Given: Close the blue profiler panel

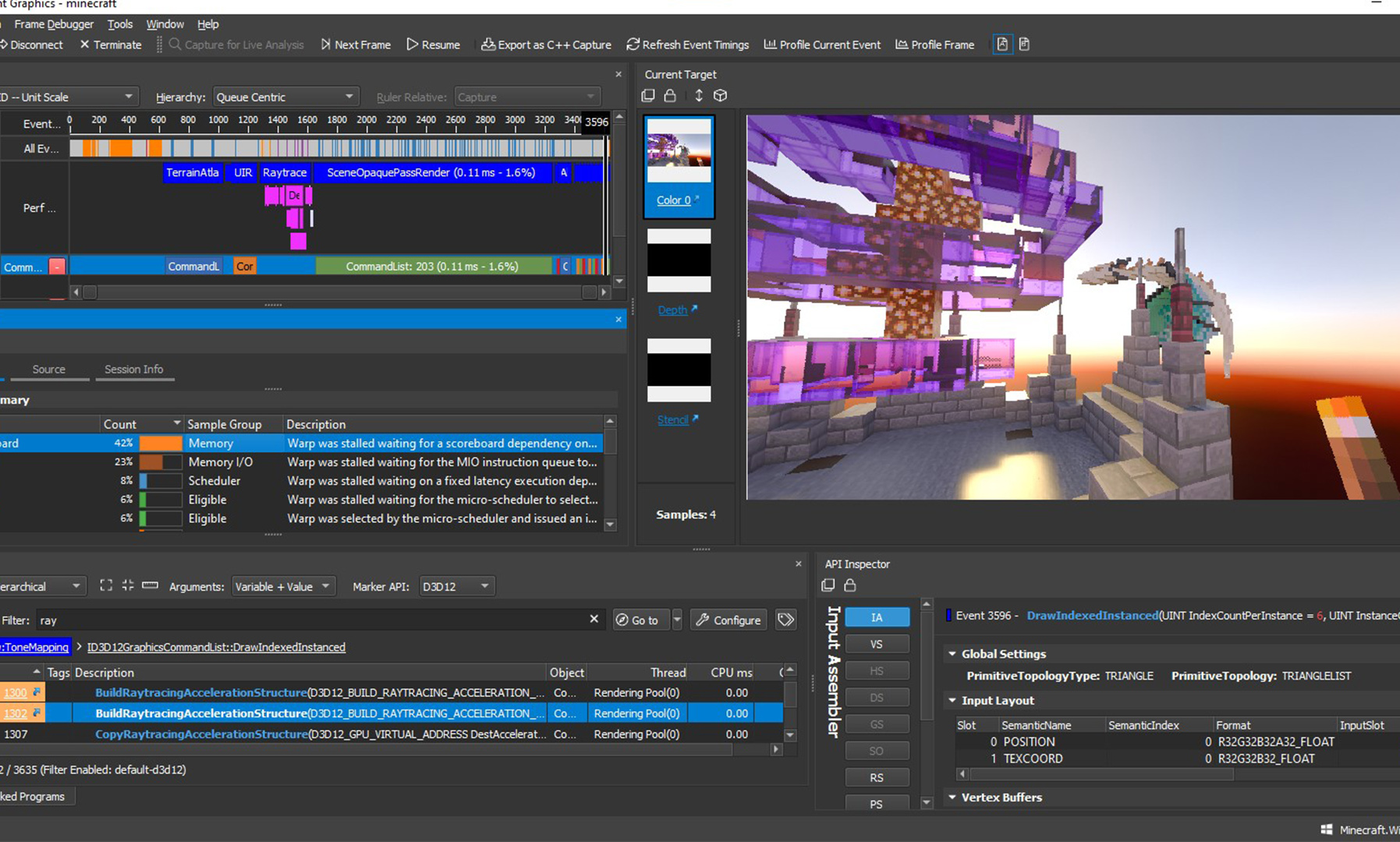Looking at the screenshot, I should [618, 320].
